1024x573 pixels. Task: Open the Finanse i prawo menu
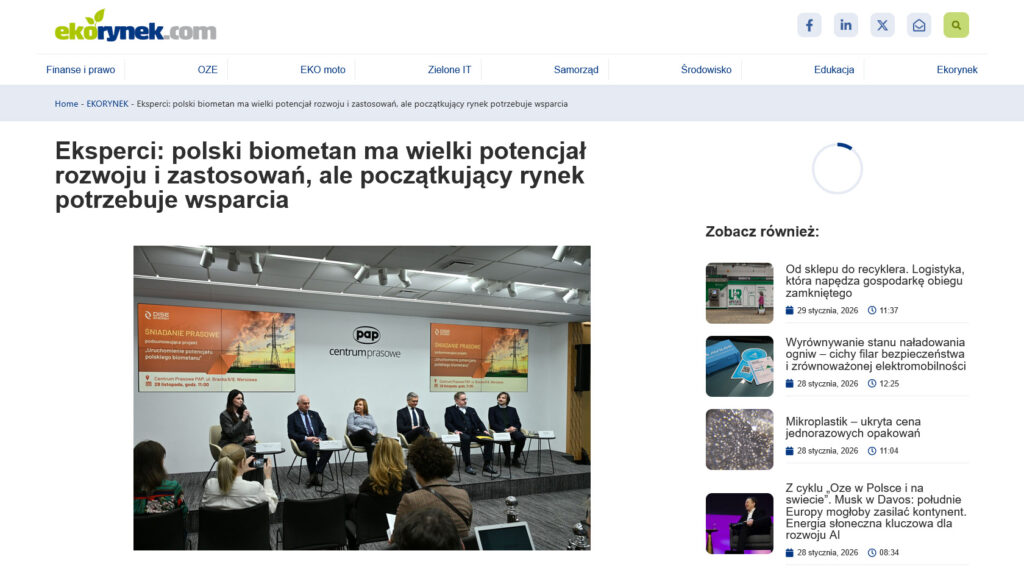pyautogui.click(x=80, y=70)
